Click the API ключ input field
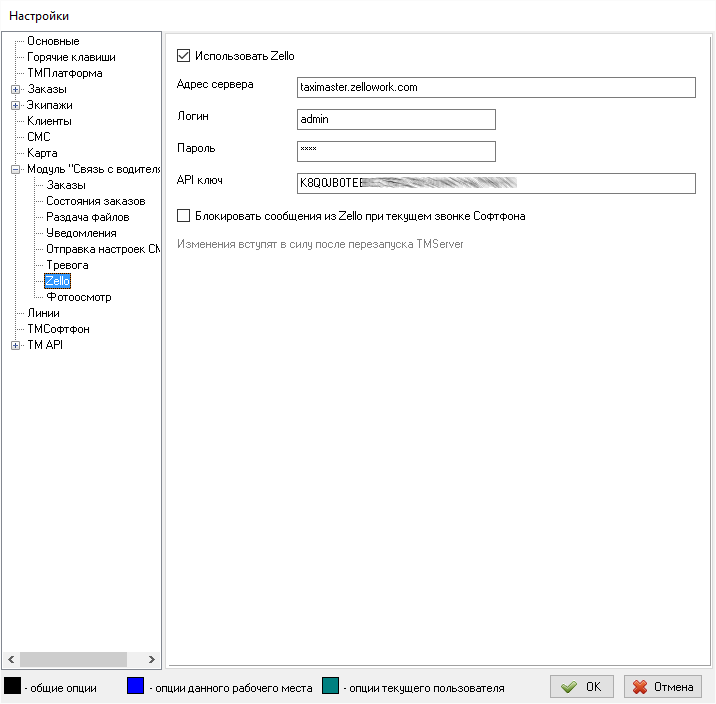This screenshot has height=704, width=716. [x=495, y=183]
